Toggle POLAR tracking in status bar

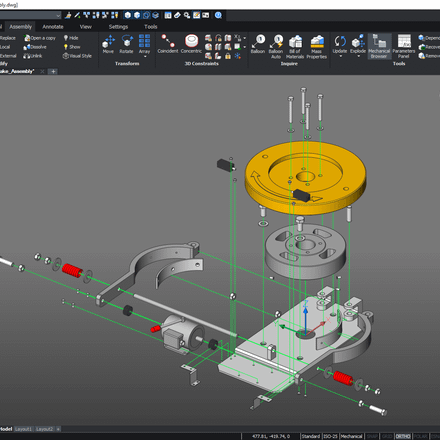click(421, 436)
